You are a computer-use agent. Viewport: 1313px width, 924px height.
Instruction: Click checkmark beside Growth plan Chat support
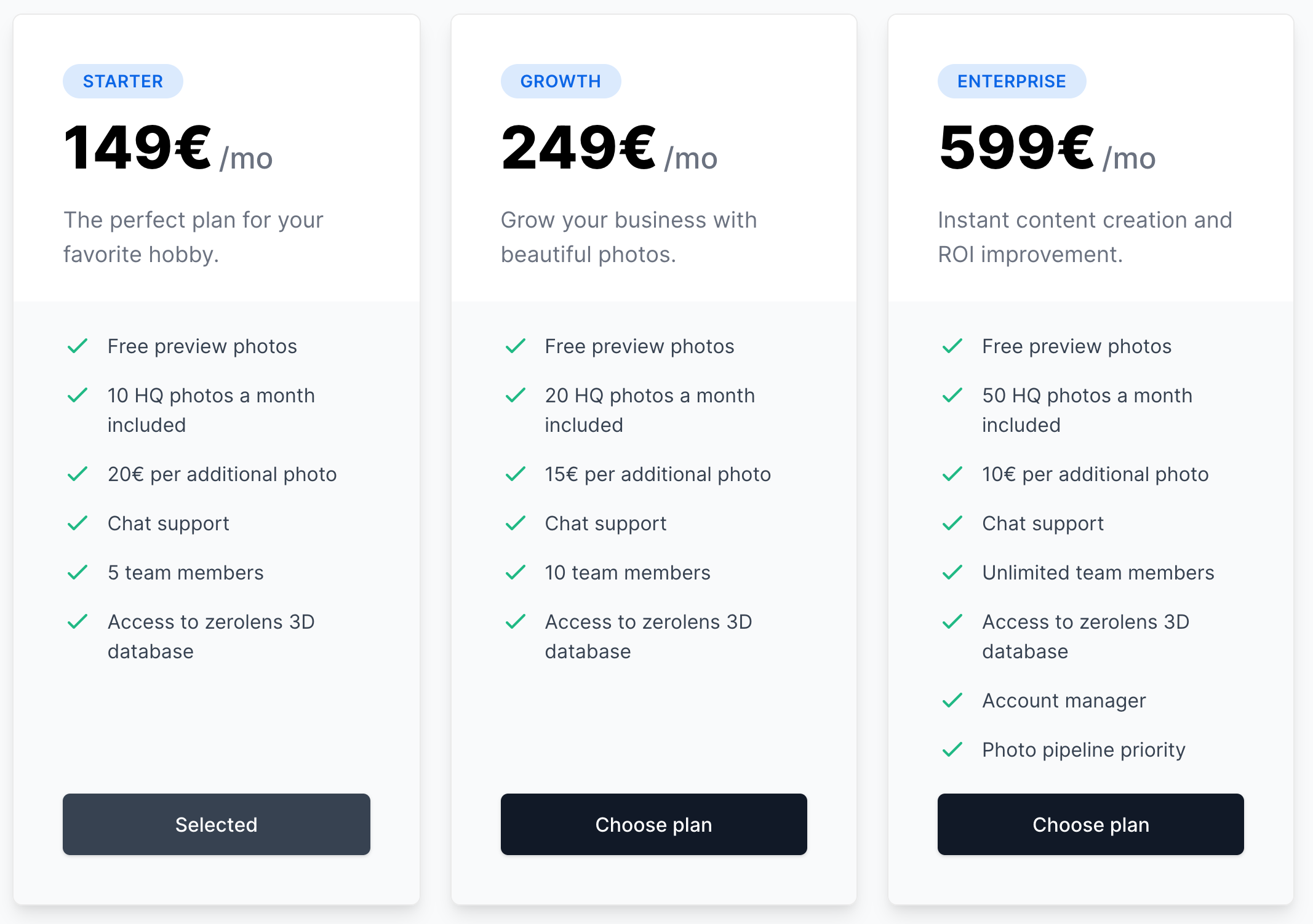point(515,524)
